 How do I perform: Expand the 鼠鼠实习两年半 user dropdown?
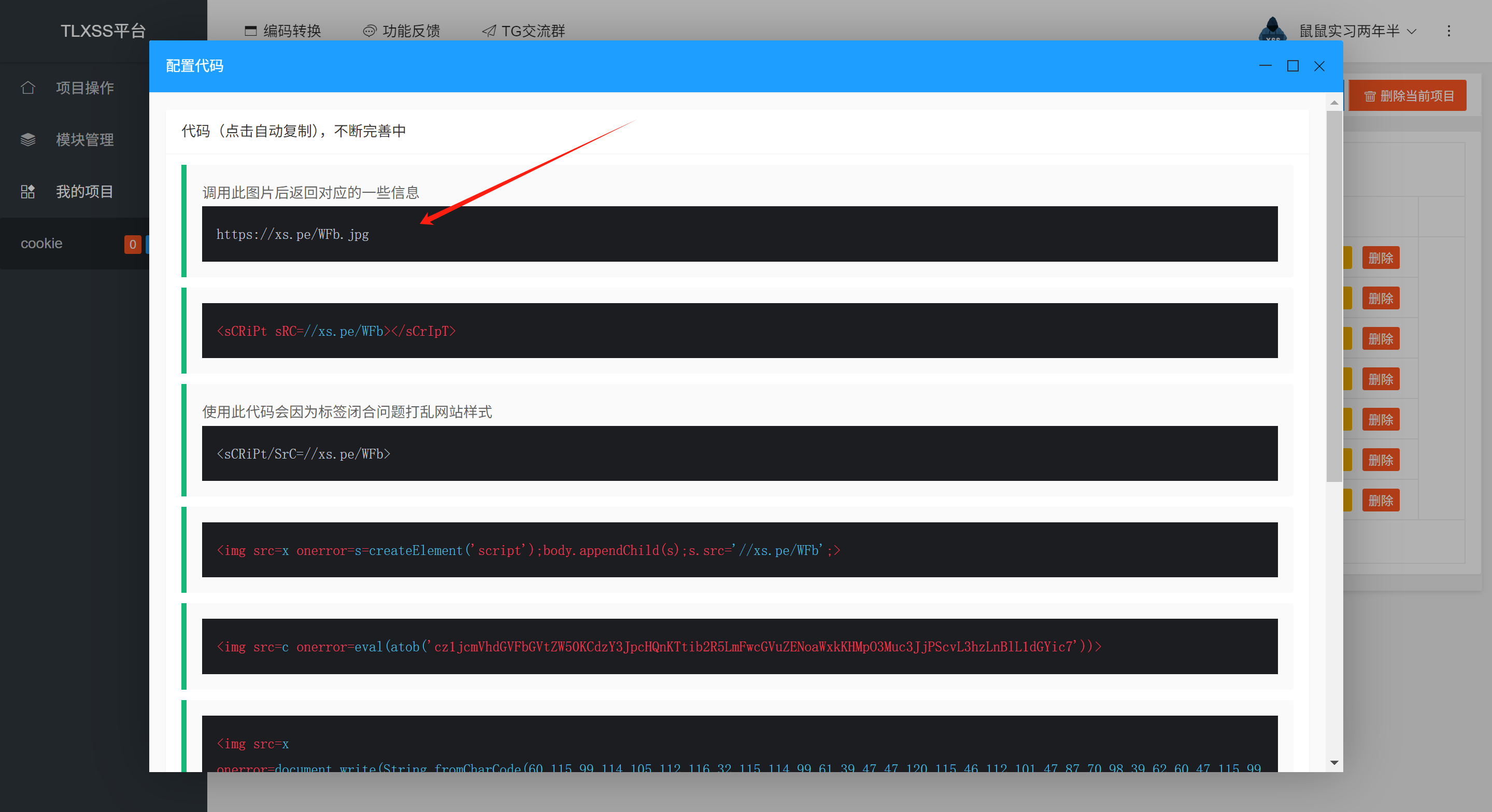(1412, 31)
